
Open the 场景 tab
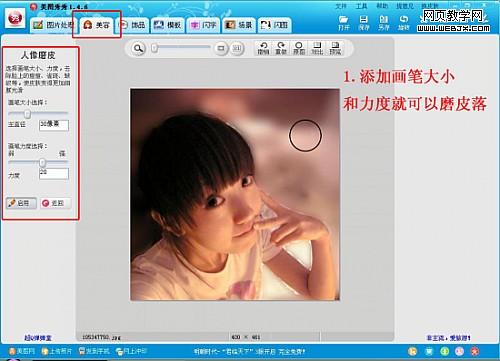239,25
